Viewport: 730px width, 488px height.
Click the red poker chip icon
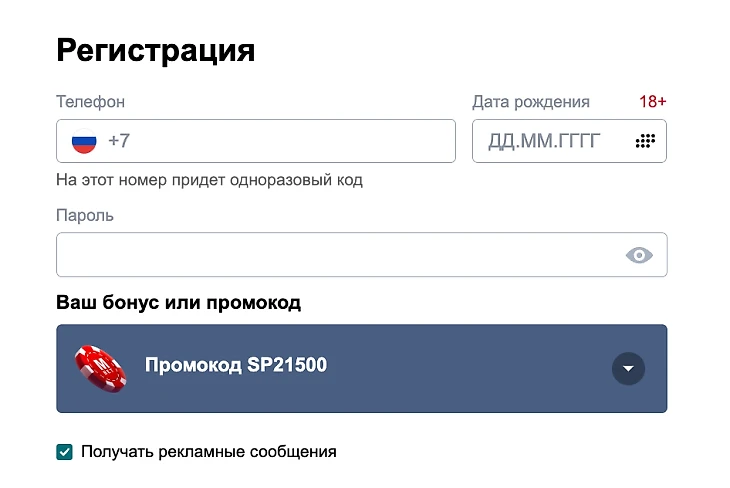pyautogui.click(x=101, y=368)
